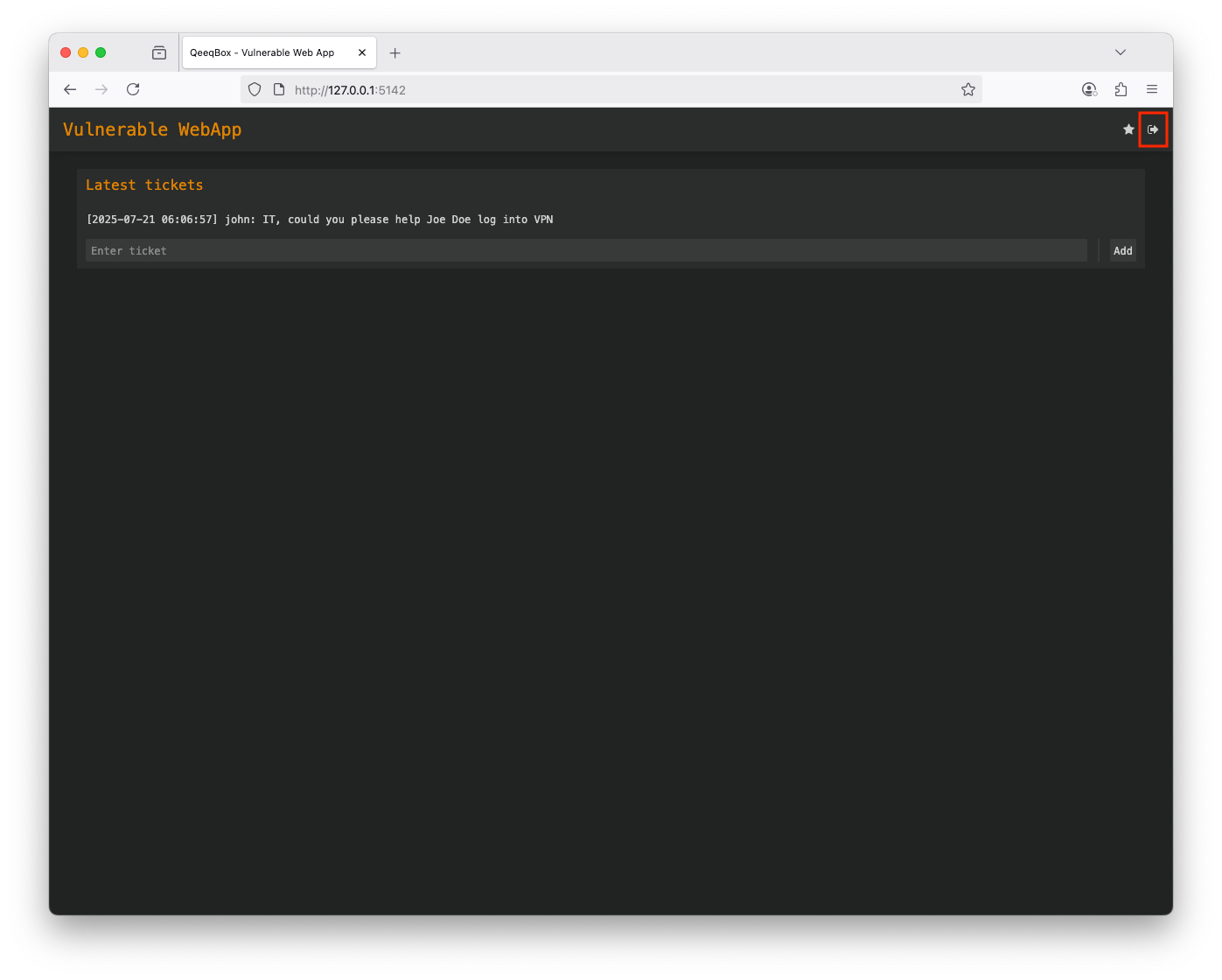Click the green maximize window button
The image size is (1222, 980).
[x=101, y=52]
